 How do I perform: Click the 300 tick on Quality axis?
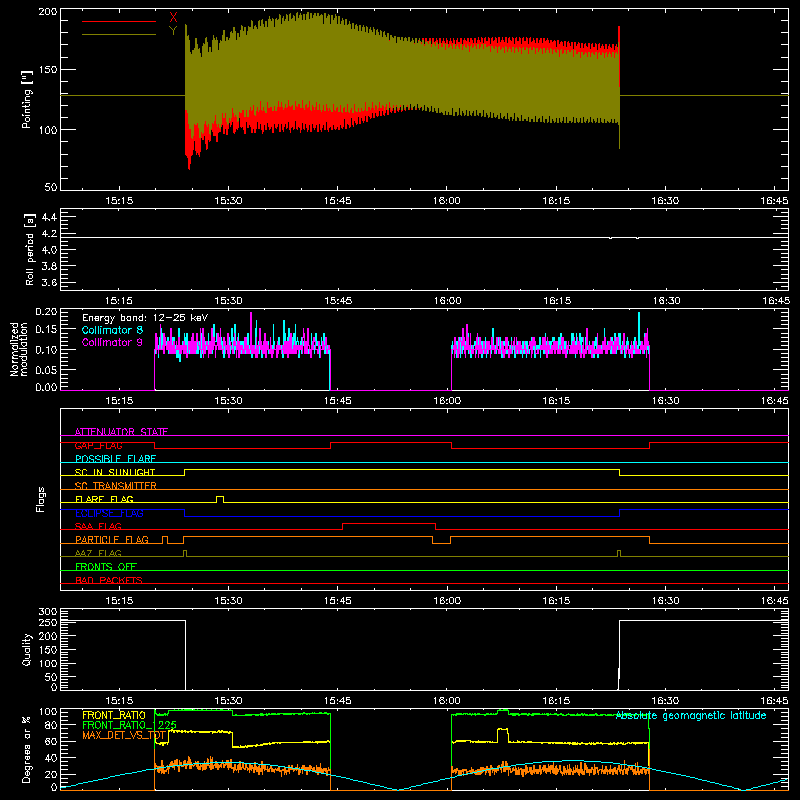pos(48,611)
